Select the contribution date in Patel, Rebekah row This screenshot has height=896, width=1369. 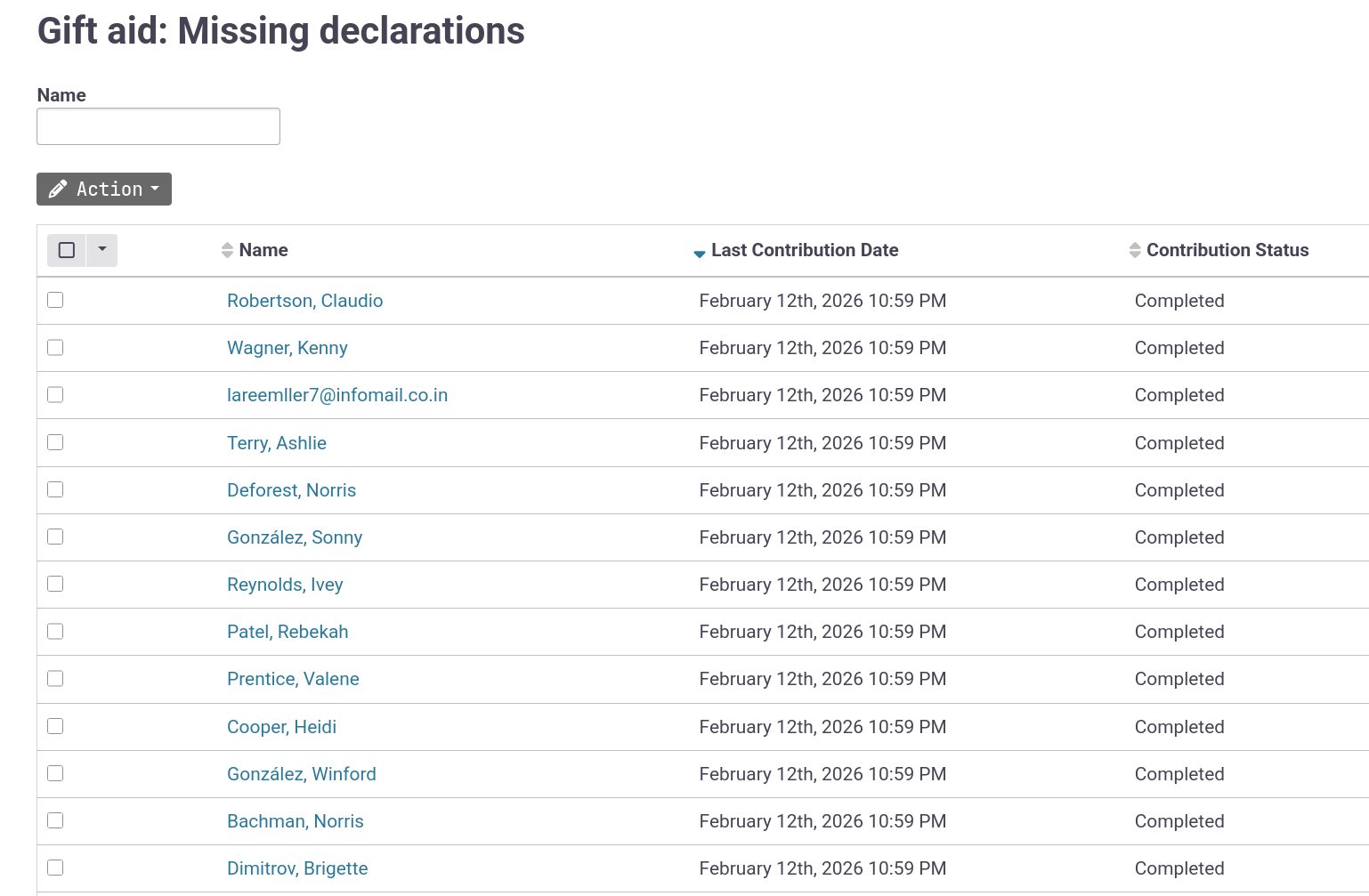click(x=822, y=632)
